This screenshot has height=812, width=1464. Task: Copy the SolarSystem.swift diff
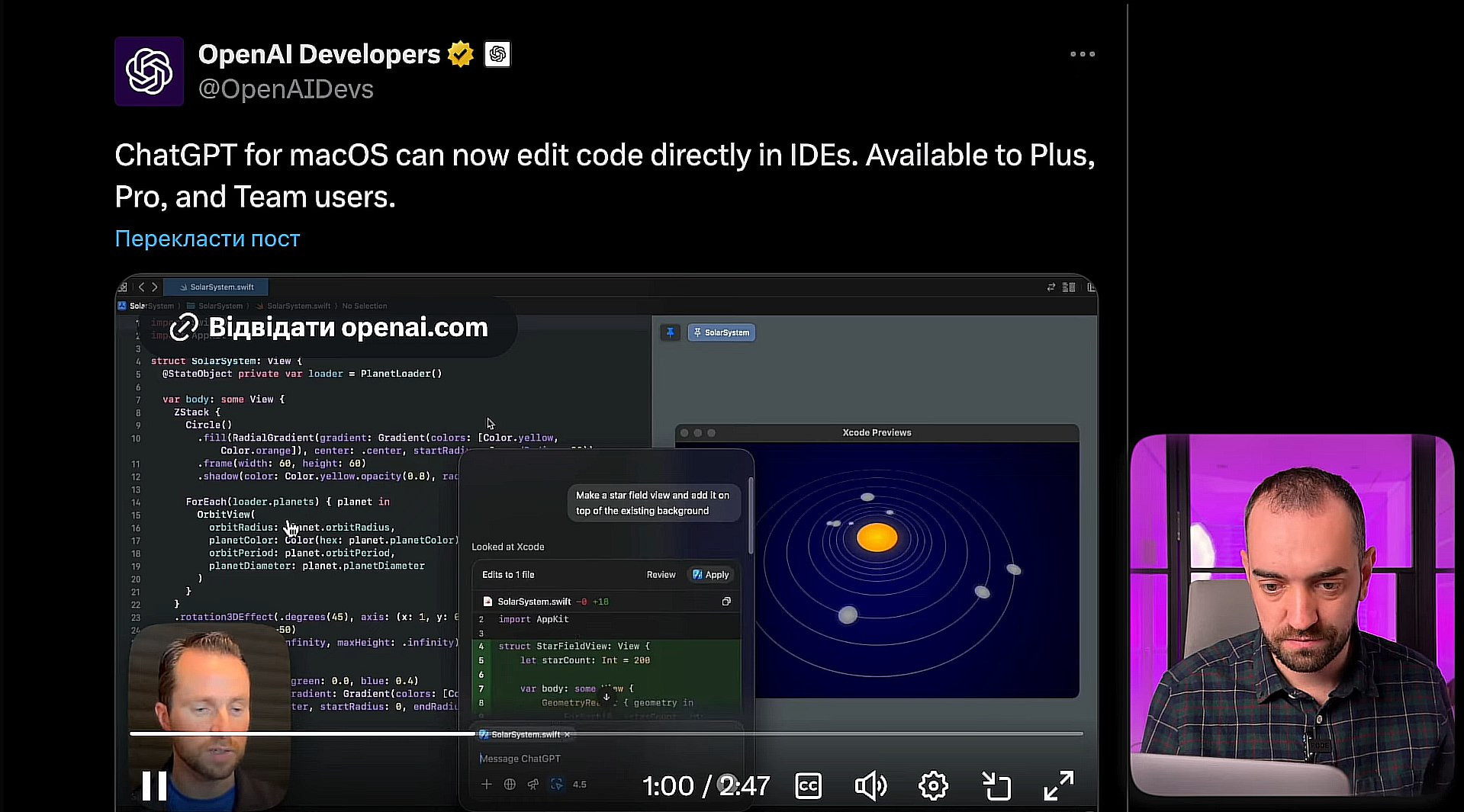726,602
